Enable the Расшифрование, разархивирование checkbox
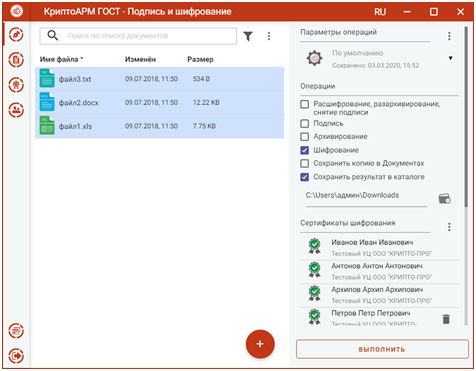 tap(304, 104)
